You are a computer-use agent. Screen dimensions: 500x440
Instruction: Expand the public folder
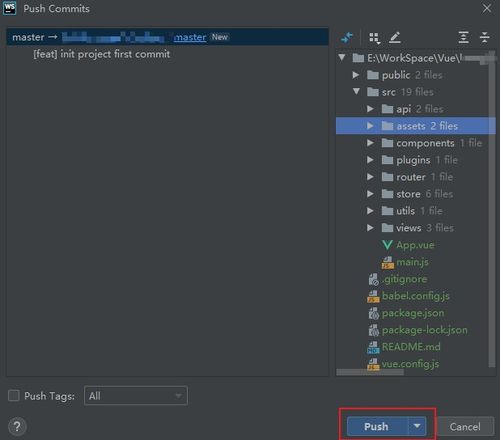356,75
